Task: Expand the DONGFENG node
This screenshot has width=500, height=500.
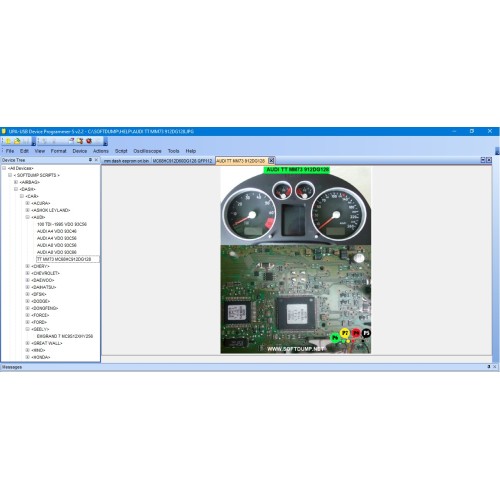Action: click(28, 308)
